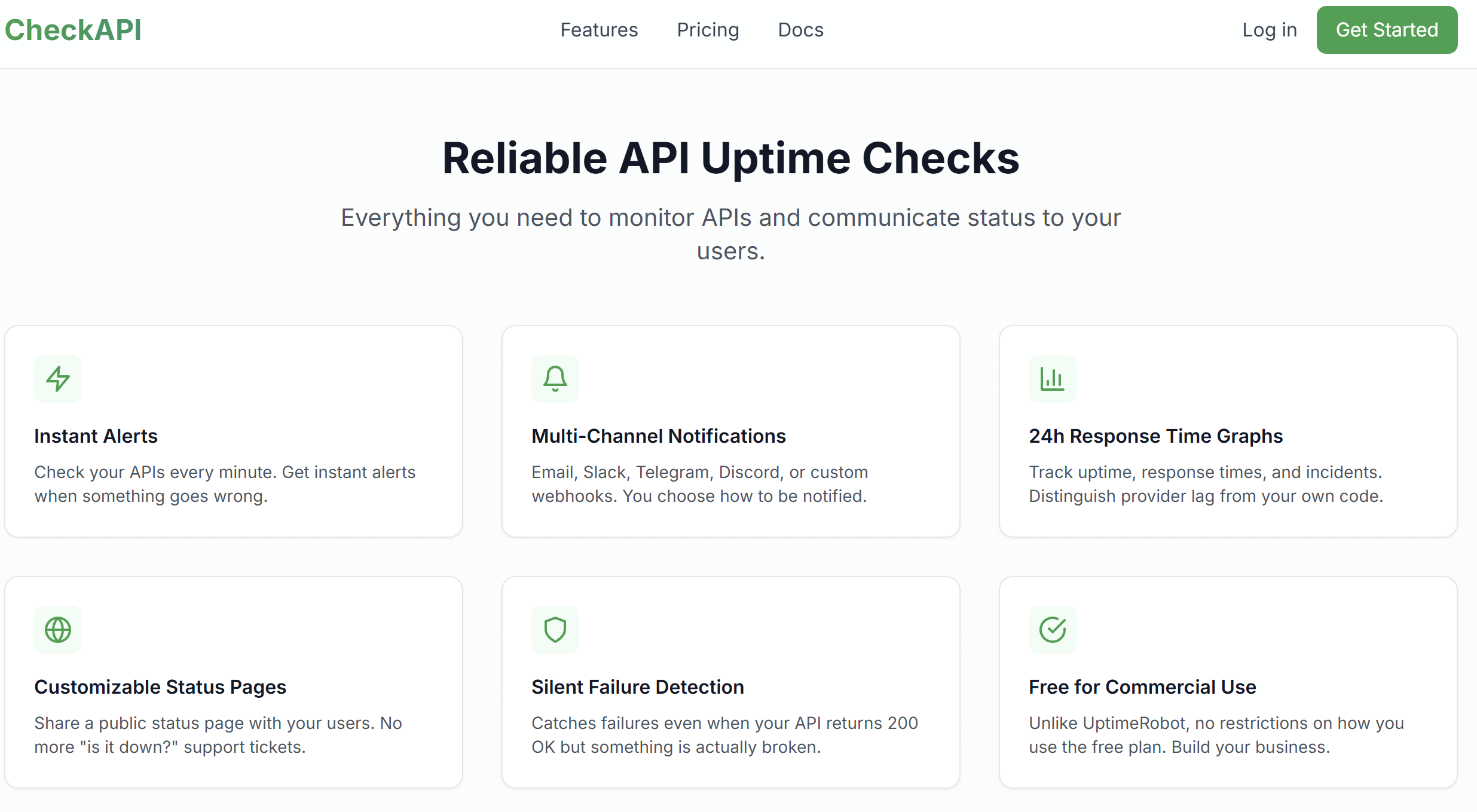Image resolution: width=1477 pixels, height=812 pixels.
Task: Open the Log in link
Action: point(1269,29)
